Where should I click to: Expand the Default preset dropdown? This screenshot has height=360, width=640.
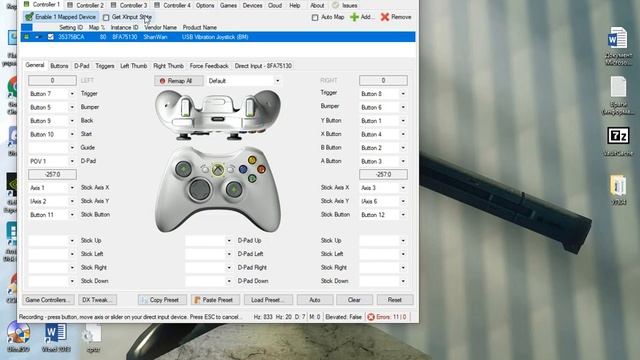tap(278, 81)
